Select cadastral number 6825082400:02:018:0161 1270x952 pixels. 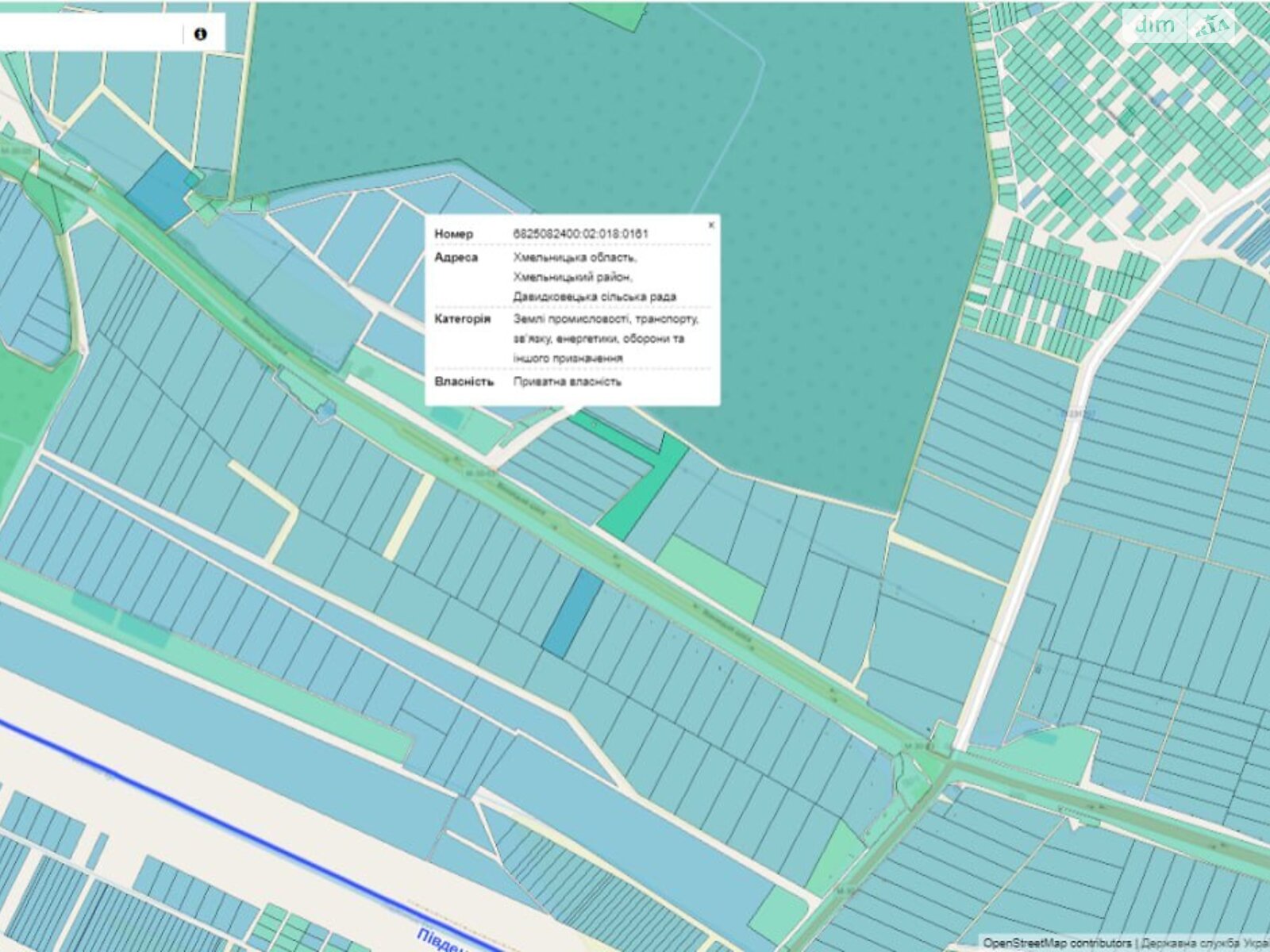(x=580, y=234)
